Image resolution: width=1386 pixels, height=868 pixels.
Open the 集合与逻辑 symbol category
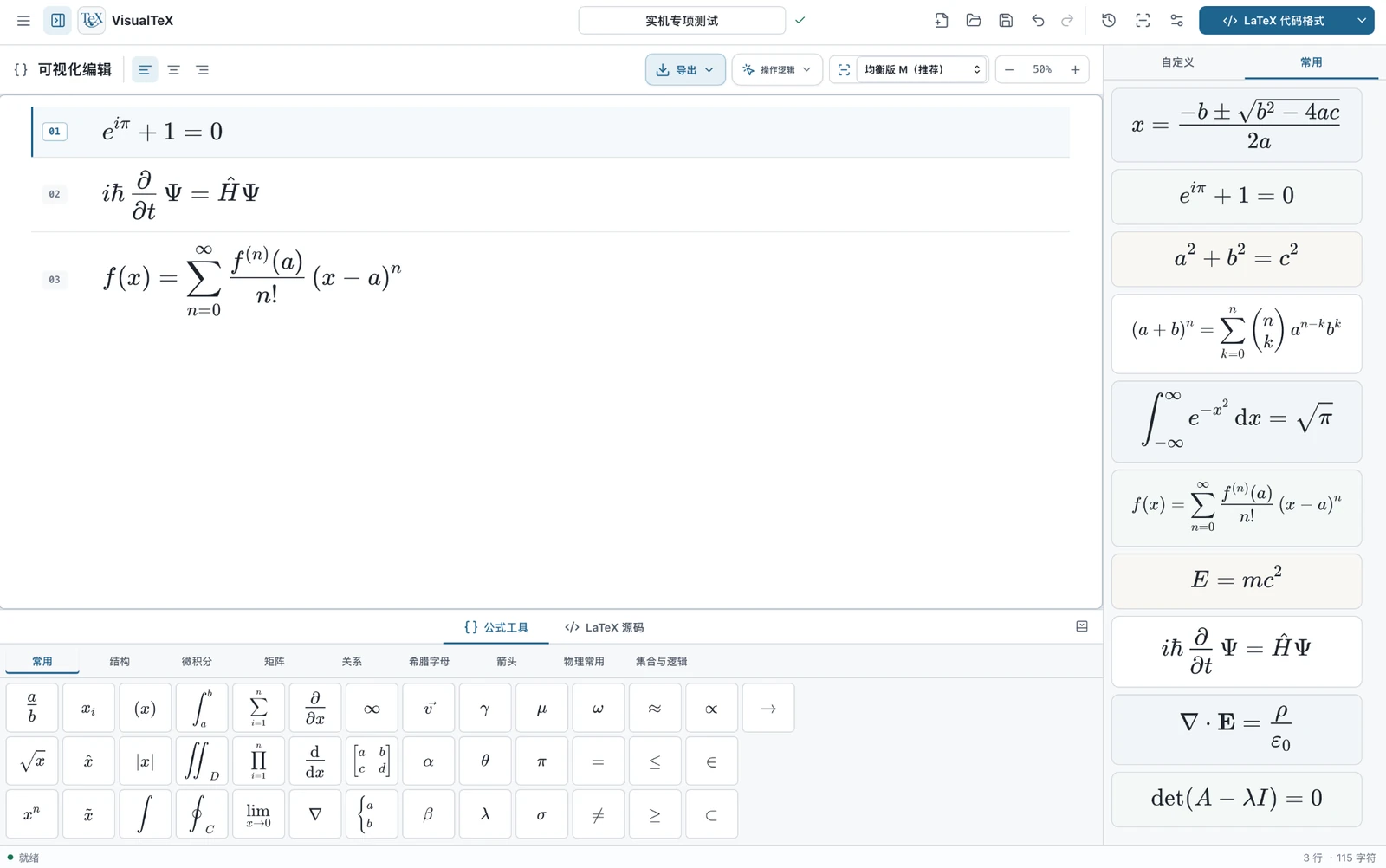pyautogui.click(x=661, y=661)
